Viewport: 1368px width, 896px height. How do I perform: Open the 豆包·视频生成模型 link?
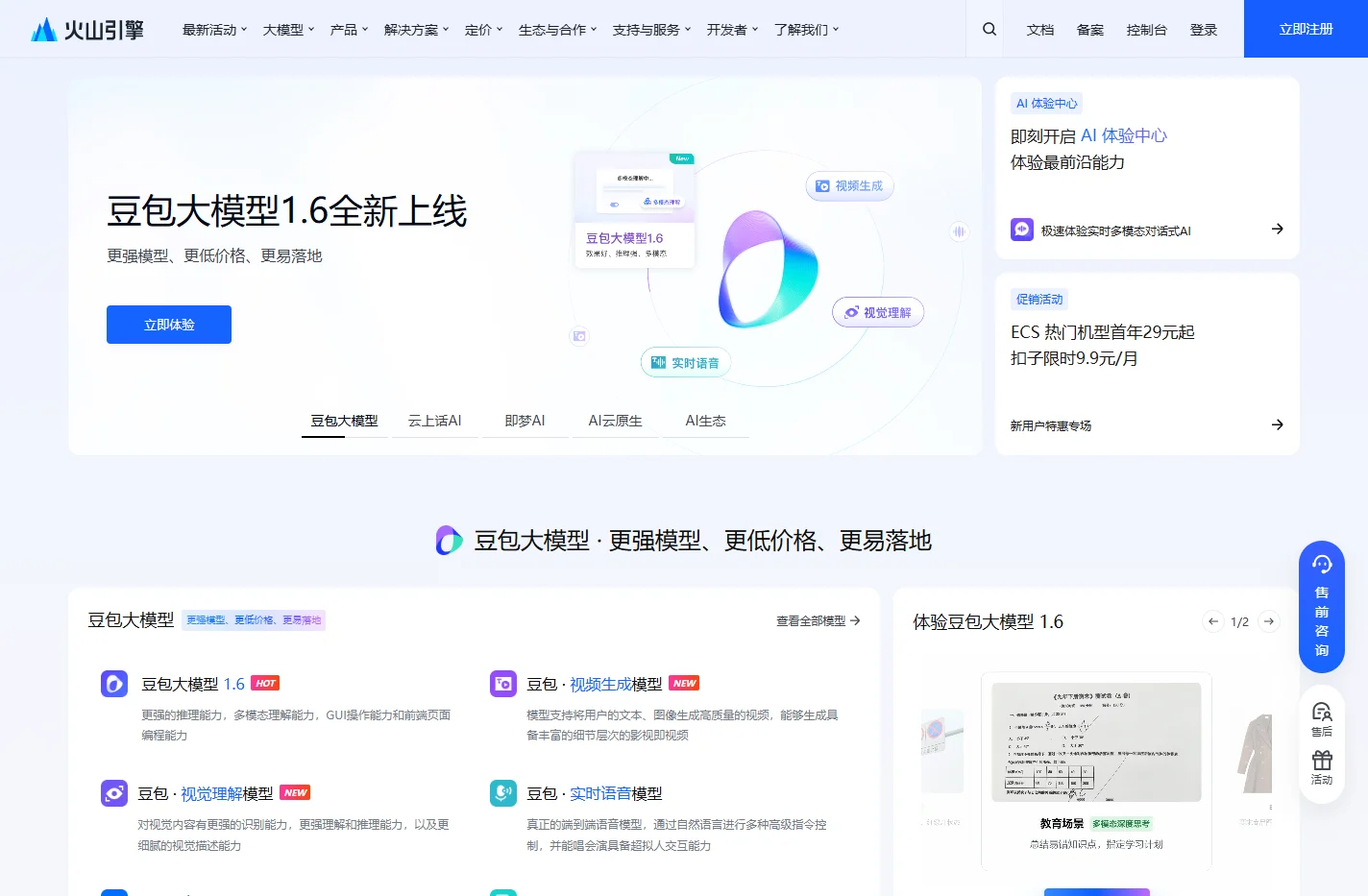613,684
